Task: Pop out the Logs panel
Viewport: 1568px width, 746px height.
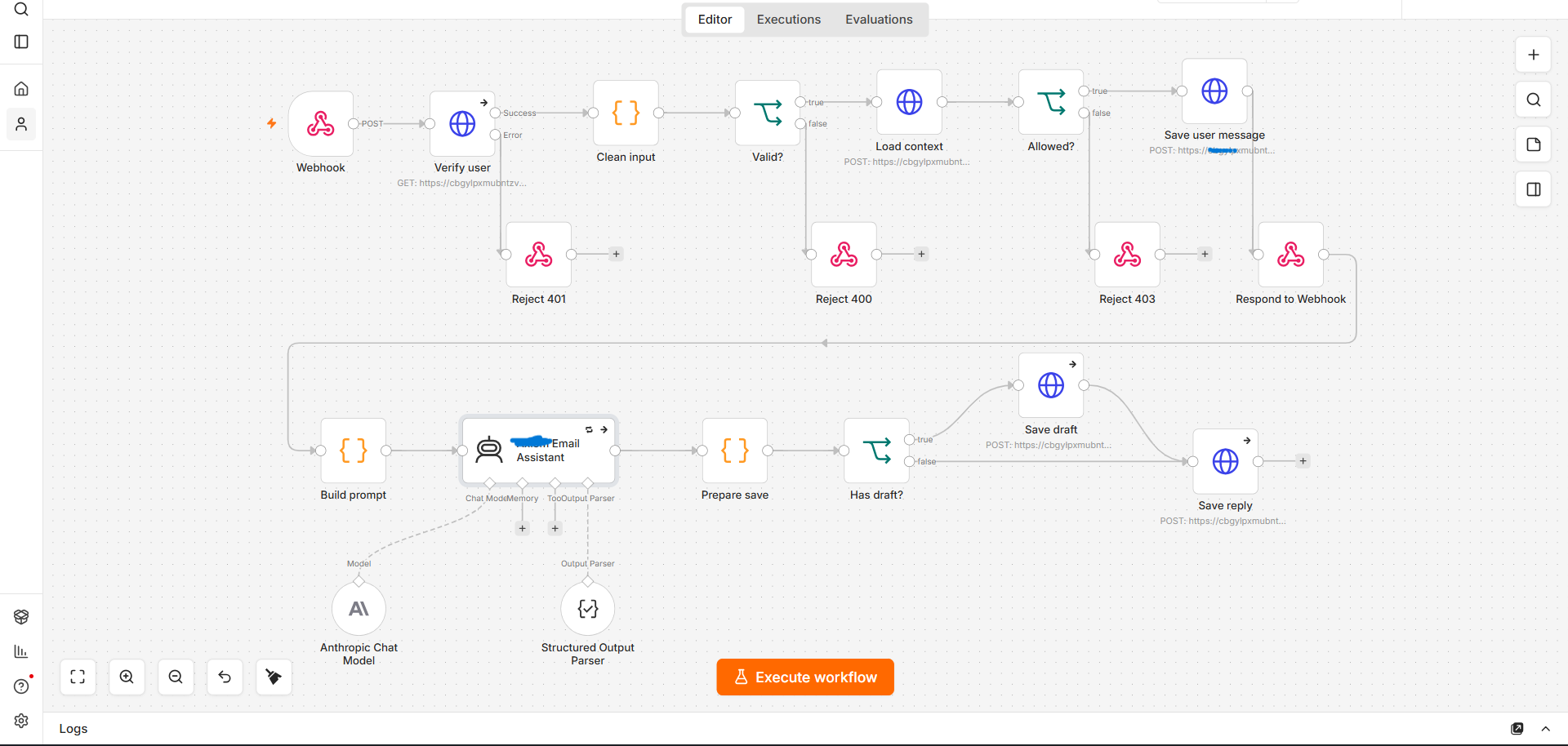Action: pyautogui.click(x=1517, y=729)
